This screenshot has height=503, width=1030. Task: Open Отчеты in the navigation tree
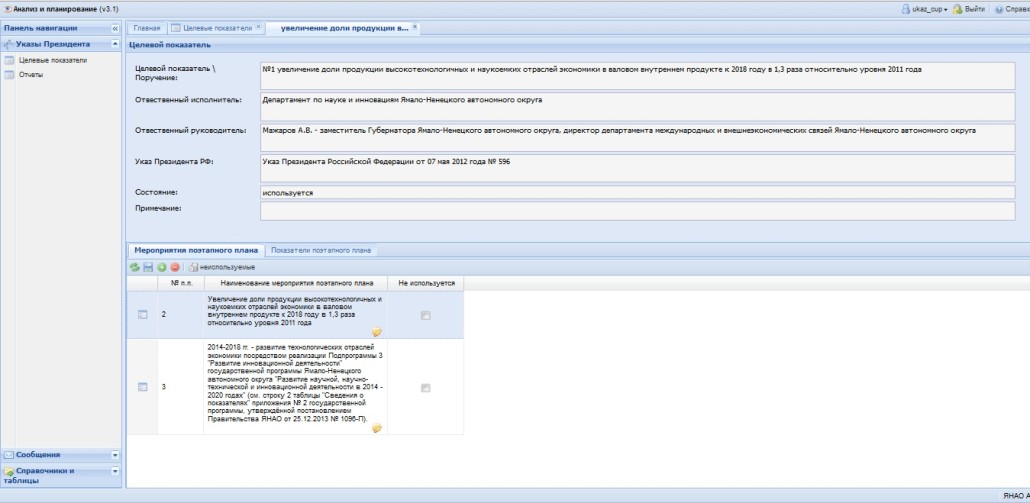click(31, 75)
